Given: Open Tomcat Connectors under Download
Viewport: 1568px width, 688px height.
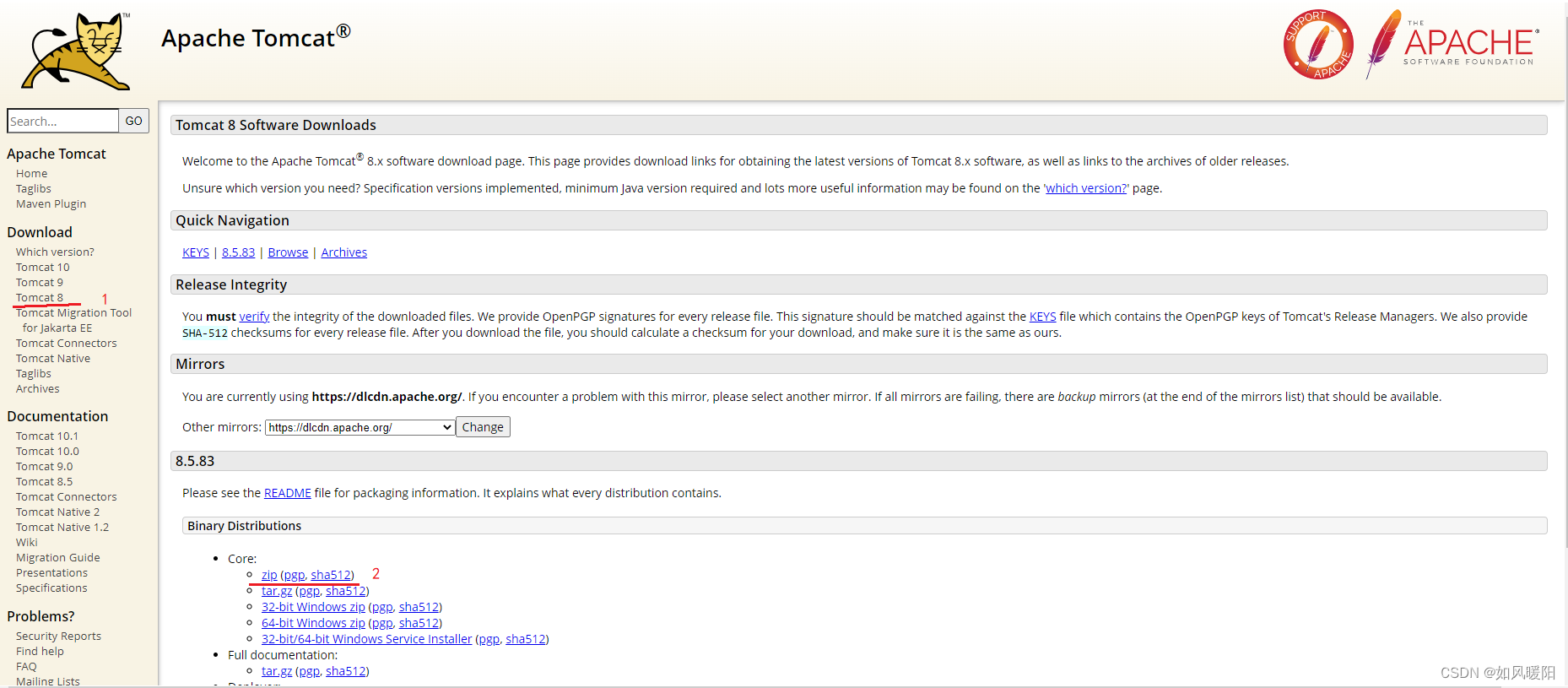Looking at the screenshot, I should (x=67, y=343).
